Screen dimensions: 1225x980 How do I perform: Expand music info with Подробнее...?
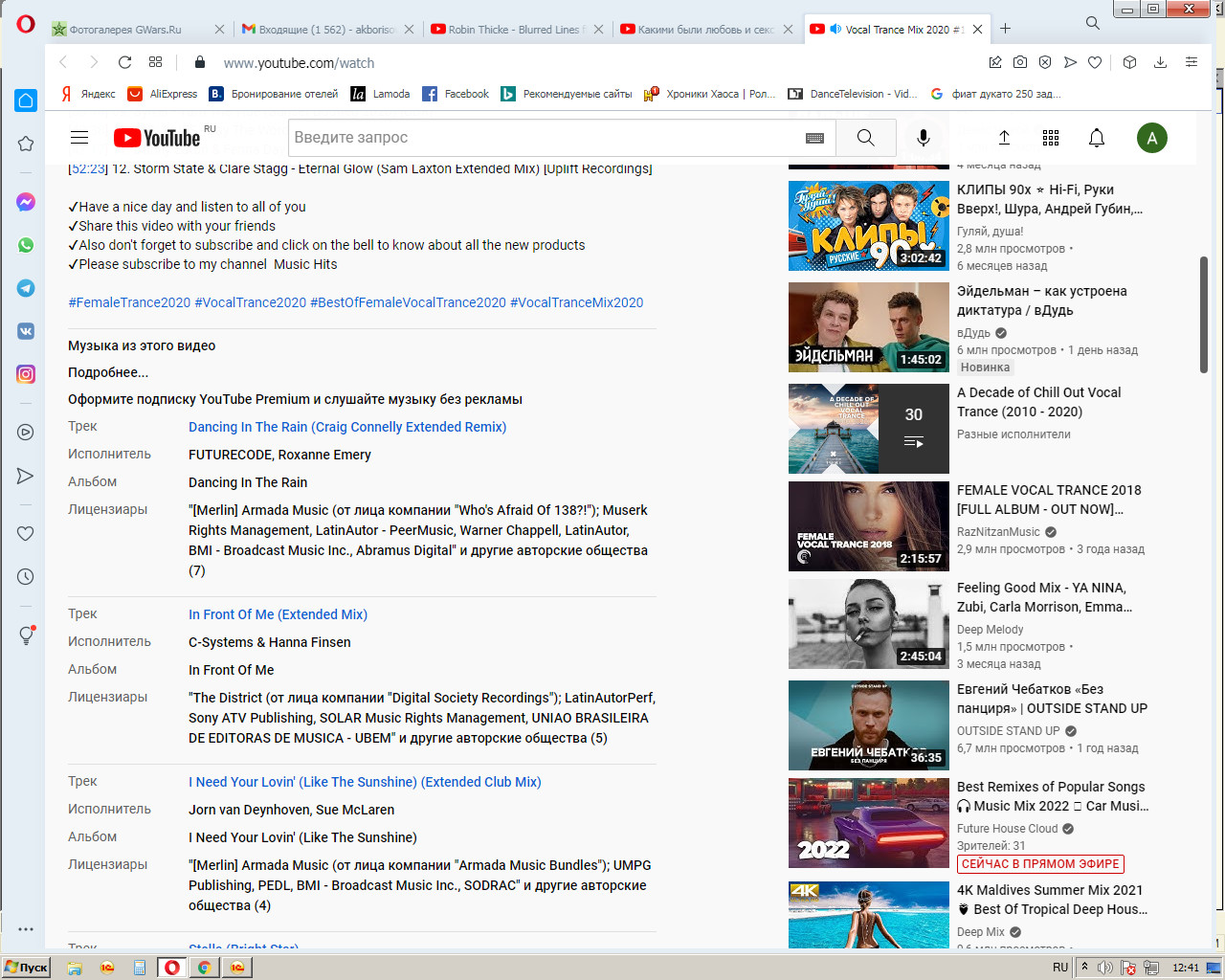tap(108, 372)
